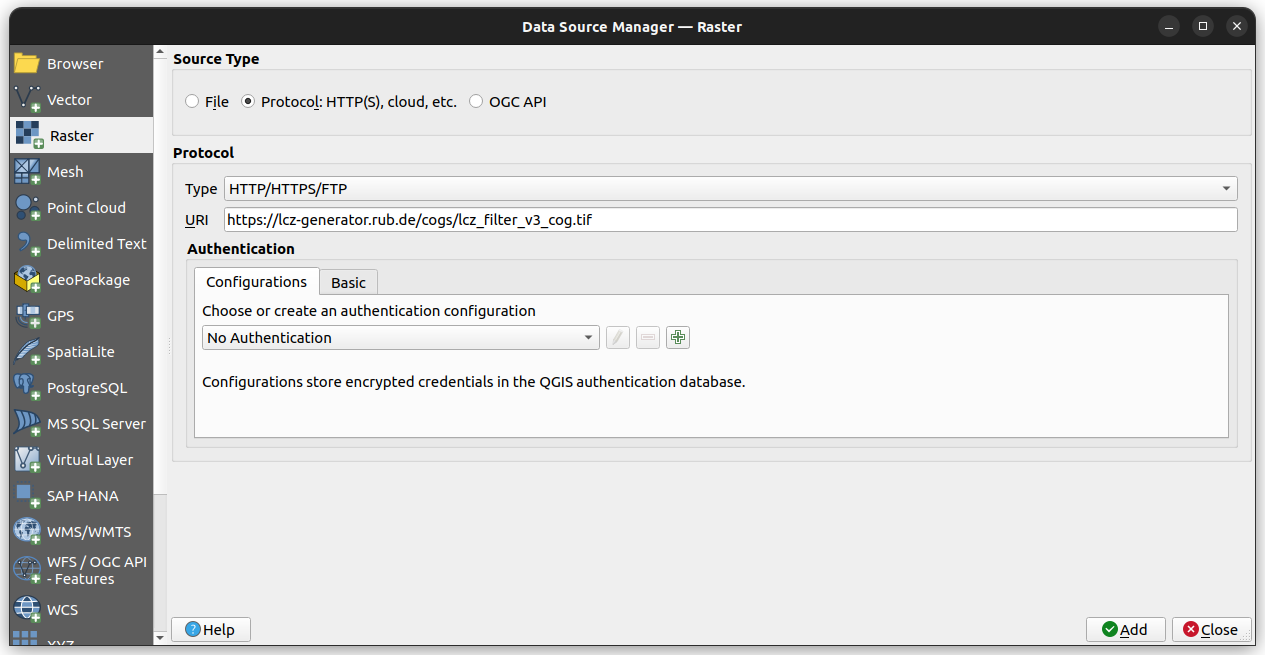Switch to the Configurations tab
The height and width of the screenshot is (655, 1265).
(x=257, y=282)
